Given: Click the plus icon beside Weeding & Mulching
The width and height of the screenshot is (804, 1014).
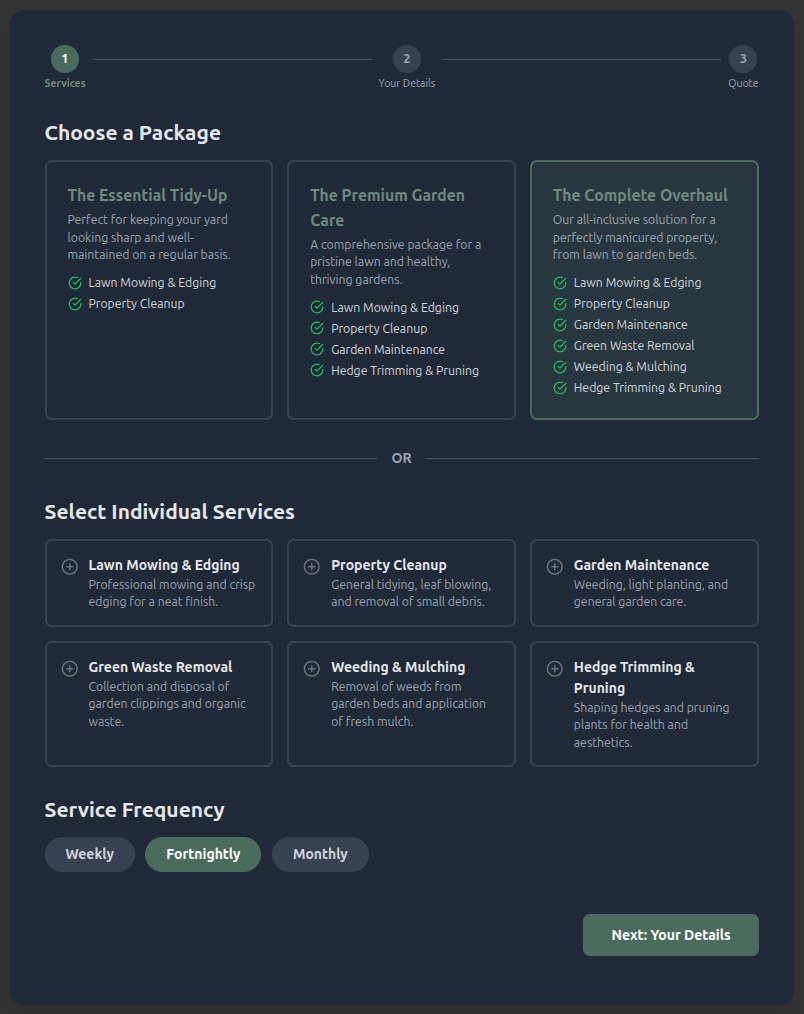Looking at the screenshot, I should coord(312,669).
